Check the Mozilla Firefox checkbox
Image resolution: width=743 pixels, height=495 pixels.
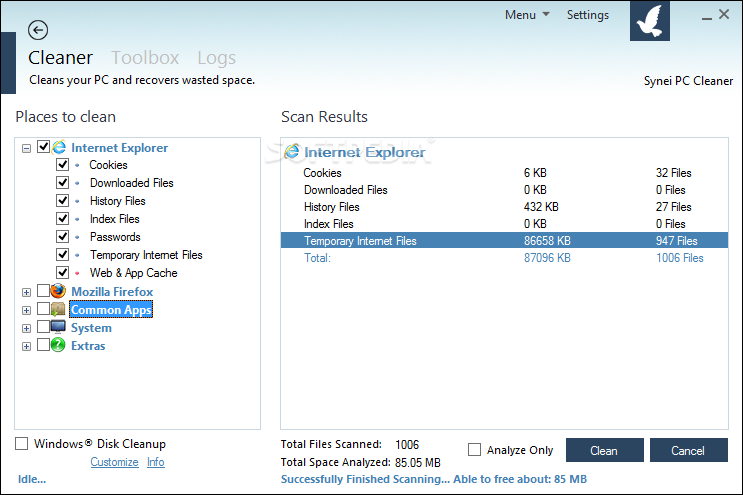click(43, 290)
